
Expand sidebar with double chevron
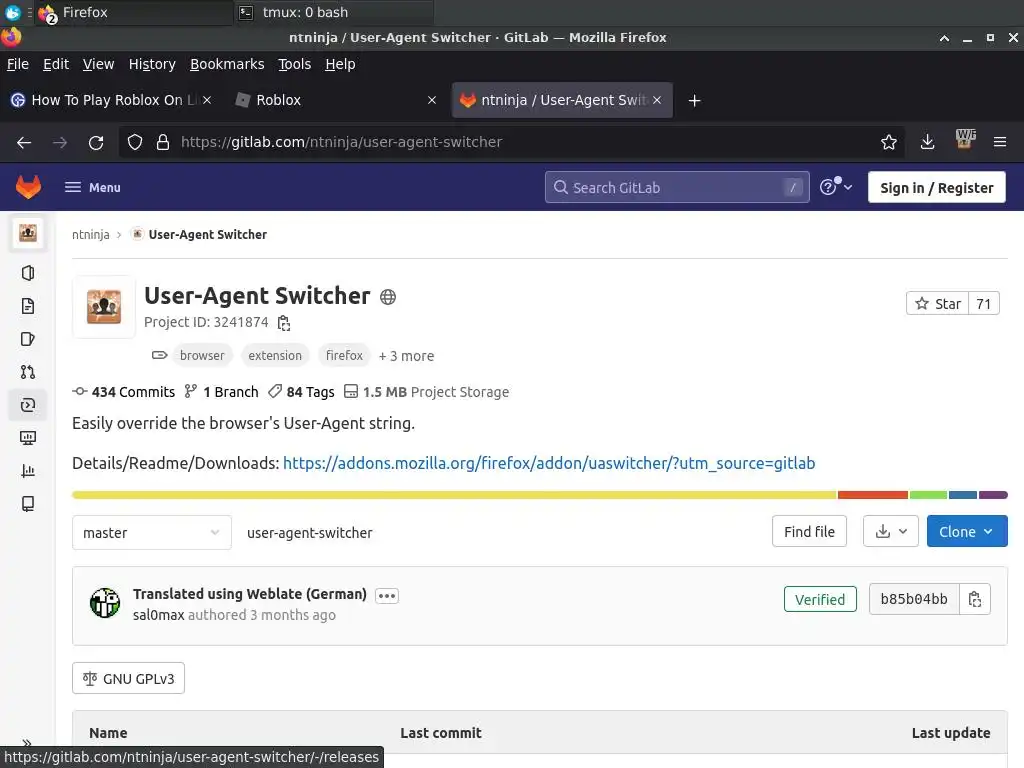tap(27, 743)
